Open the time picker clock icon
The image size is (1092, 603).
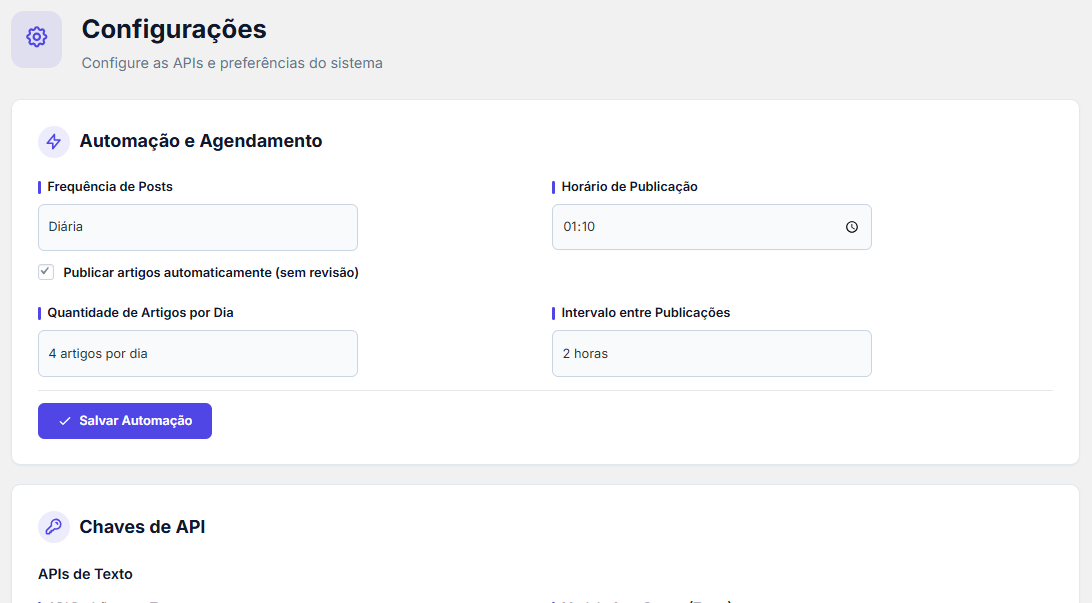pos(852,227)
